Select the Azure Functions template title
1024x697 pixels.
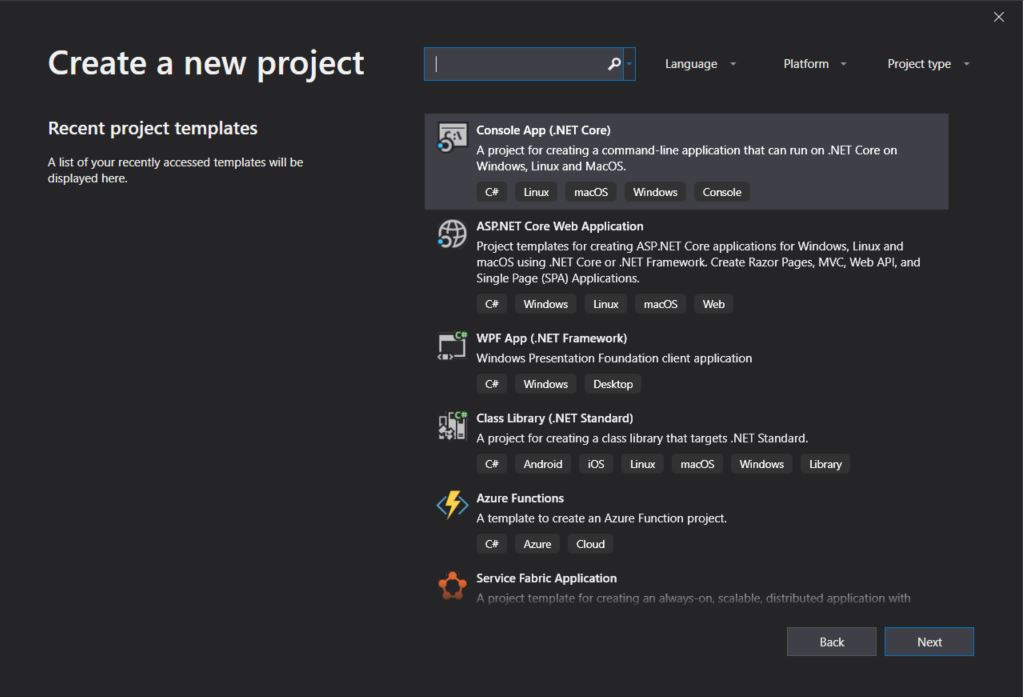520,498
